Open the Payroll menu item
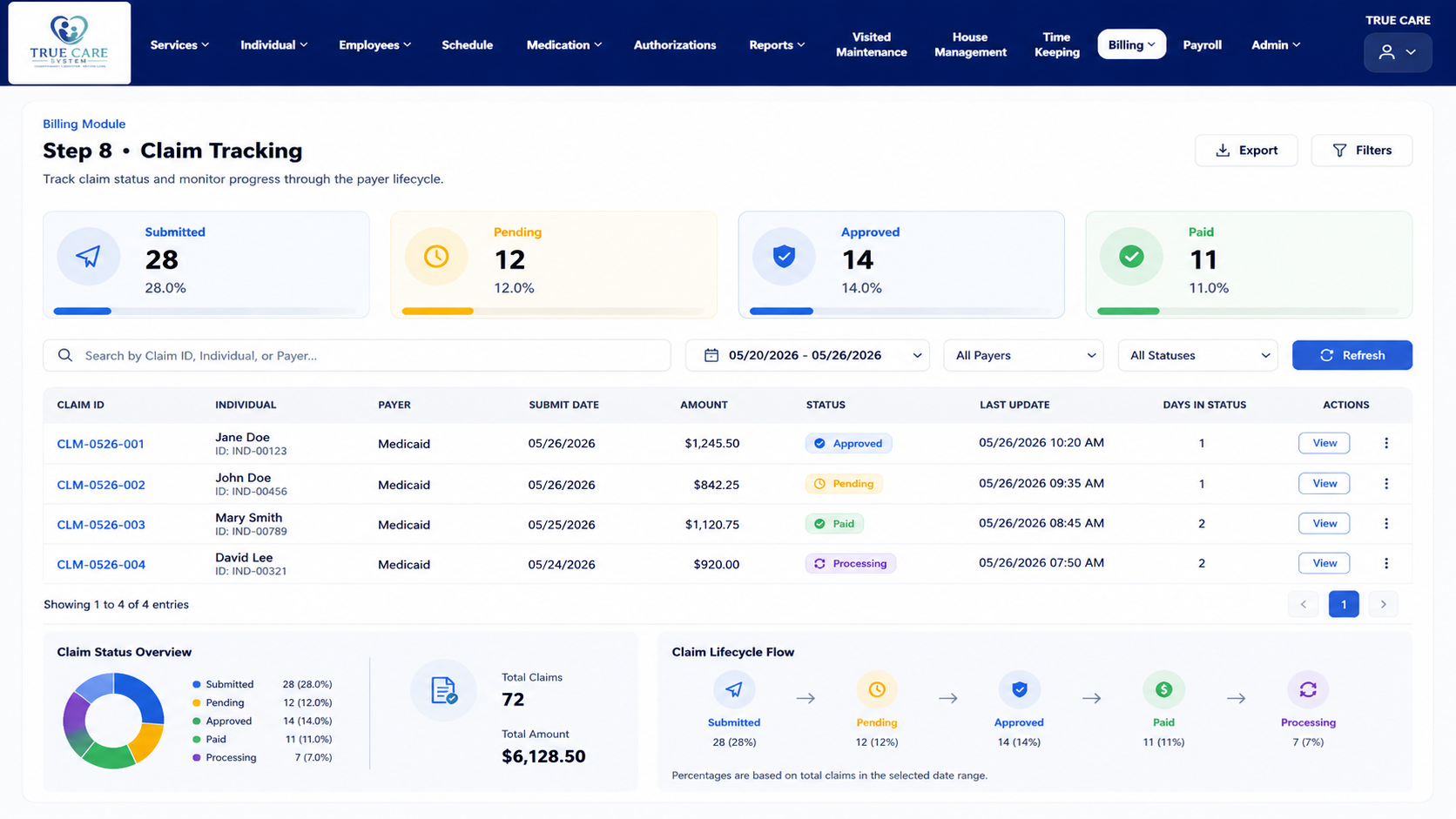This screenshot has width=1456, height=819. pos(1202,44)
